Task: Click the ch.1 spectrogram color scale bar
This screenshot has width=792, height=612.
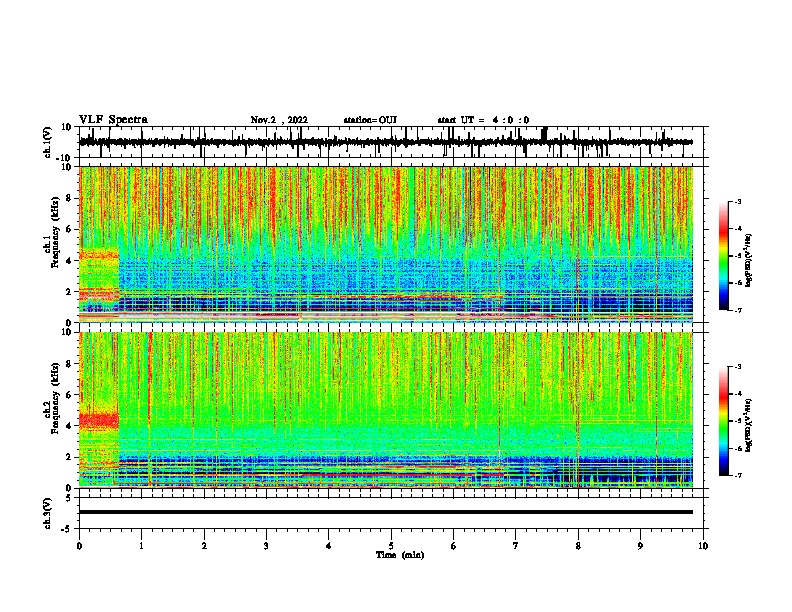Action: click(x=723, y=256)
